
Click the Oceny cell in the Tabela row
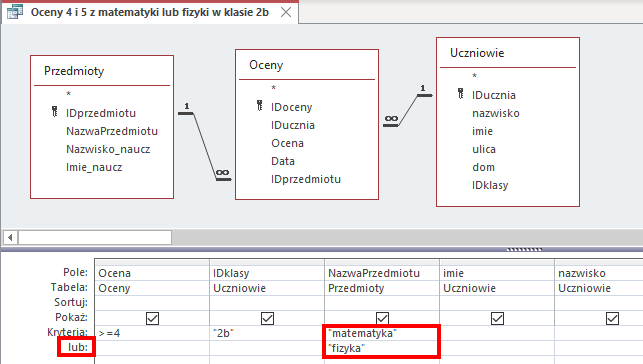(x=152, y=288)
